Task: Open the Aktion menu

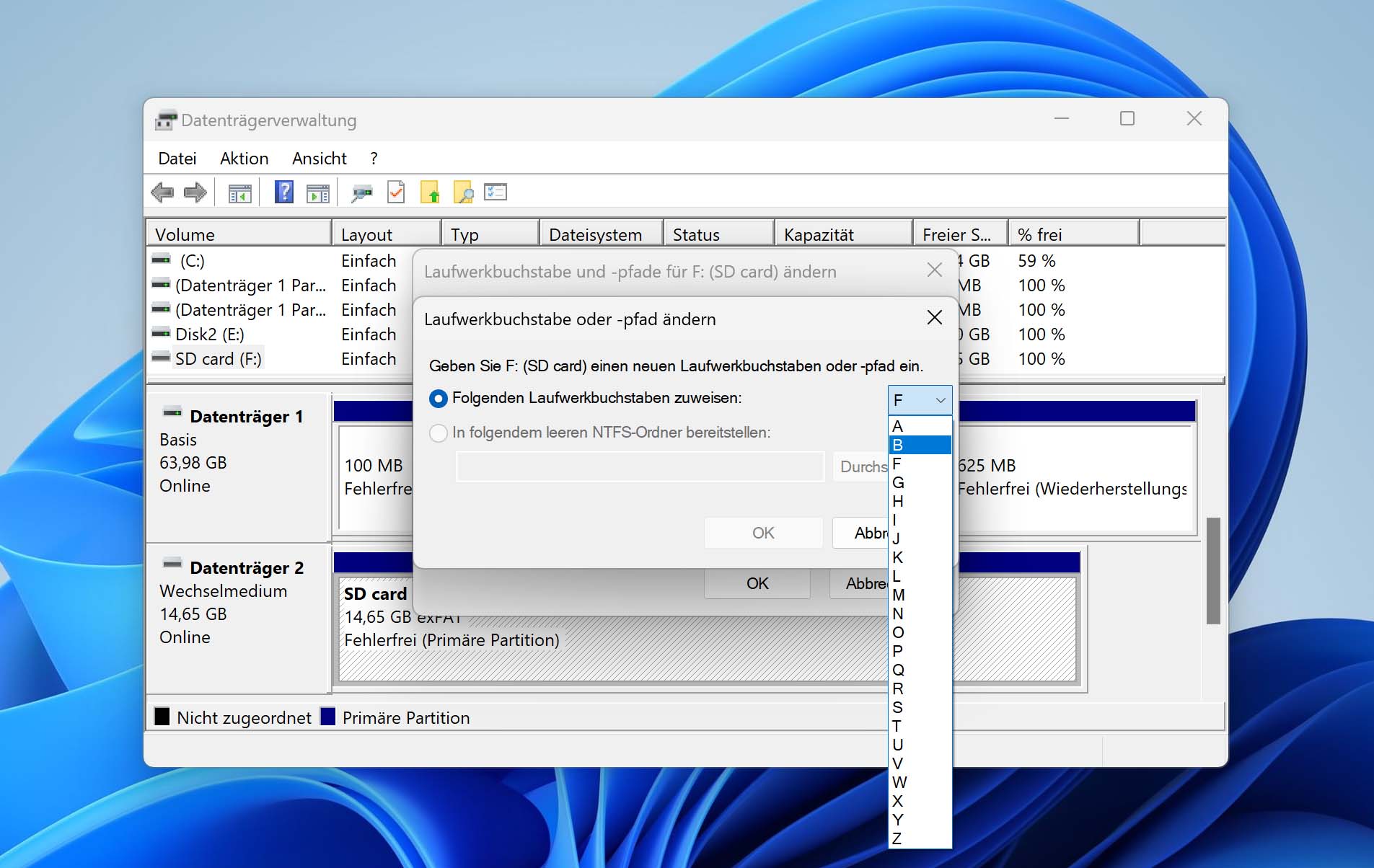Action: point(245,158)
